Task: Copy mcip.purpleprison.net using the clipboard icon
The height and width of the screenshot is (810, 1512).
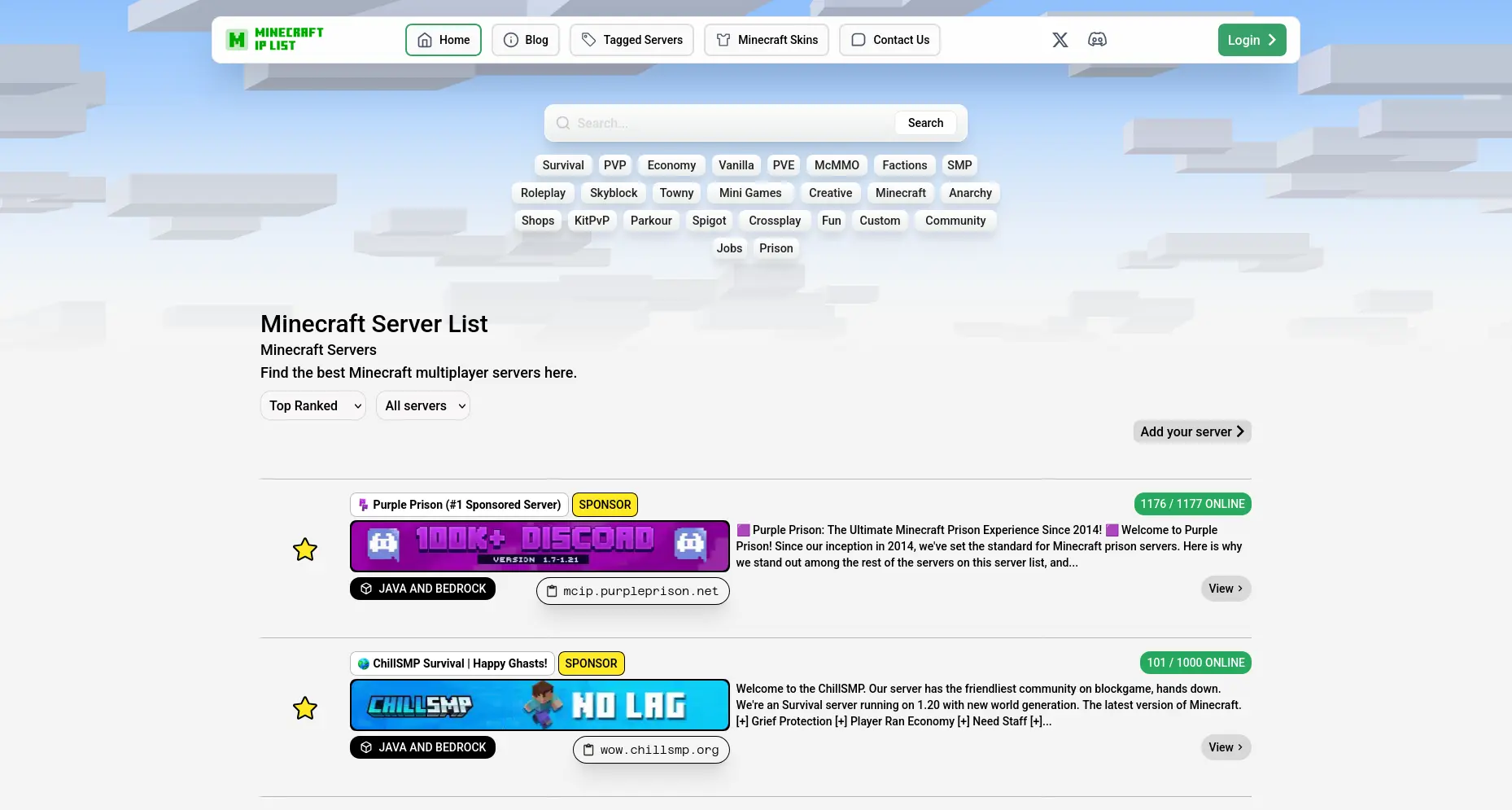Action: click(550, 591)
